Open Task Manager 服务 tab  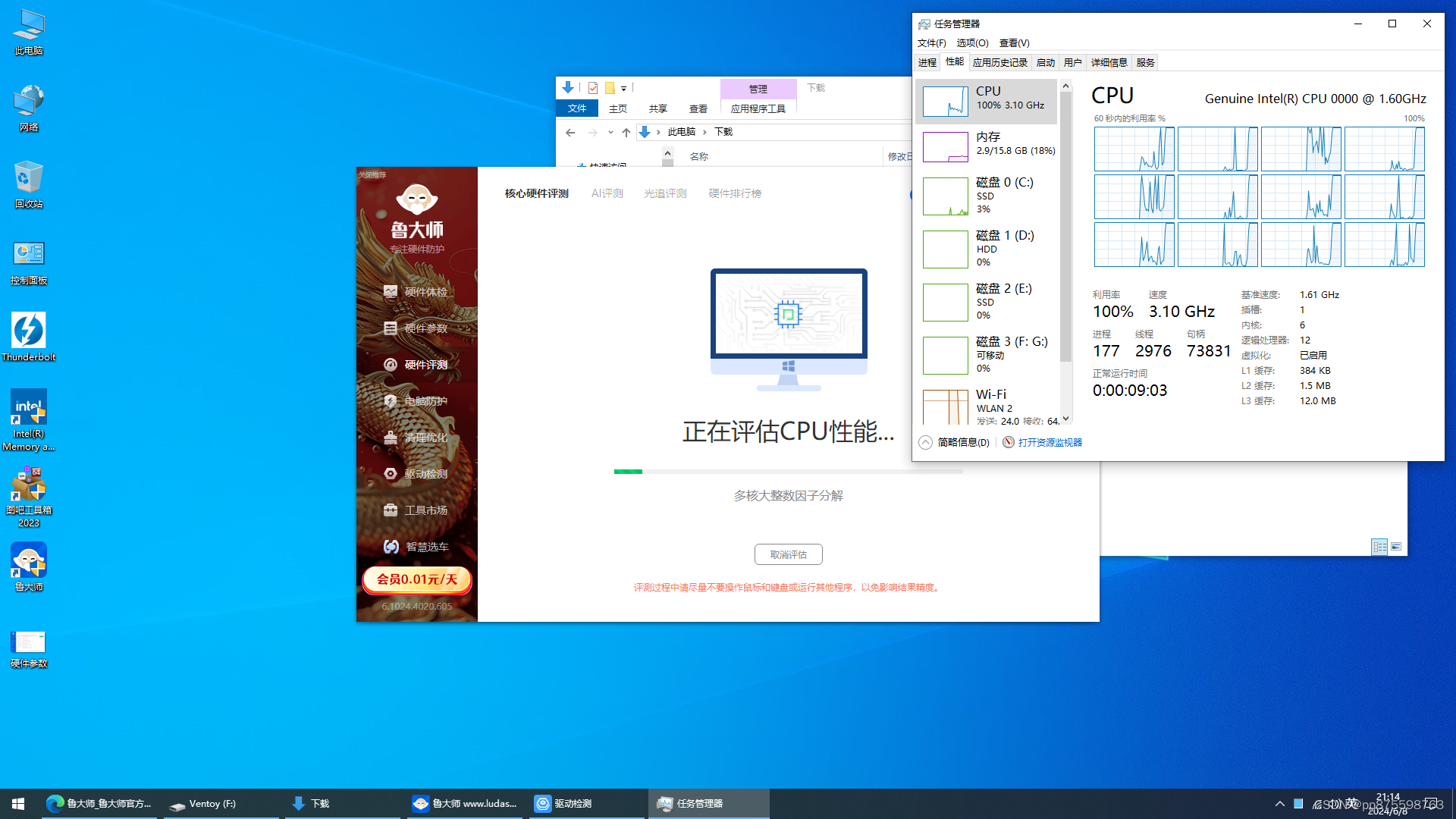coord(1145,62)
